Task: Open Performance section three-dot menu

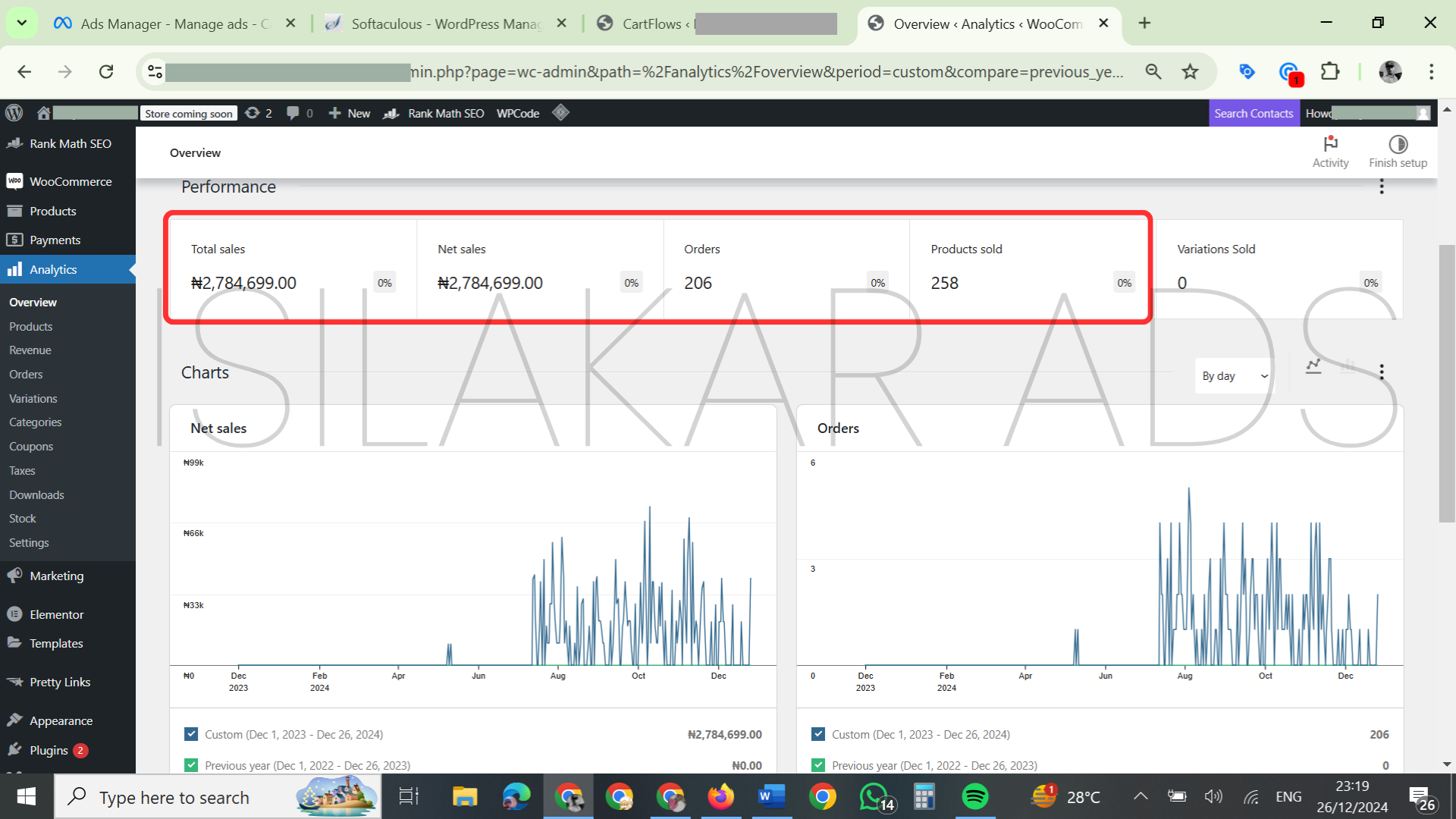Action: pos(1382,187)
